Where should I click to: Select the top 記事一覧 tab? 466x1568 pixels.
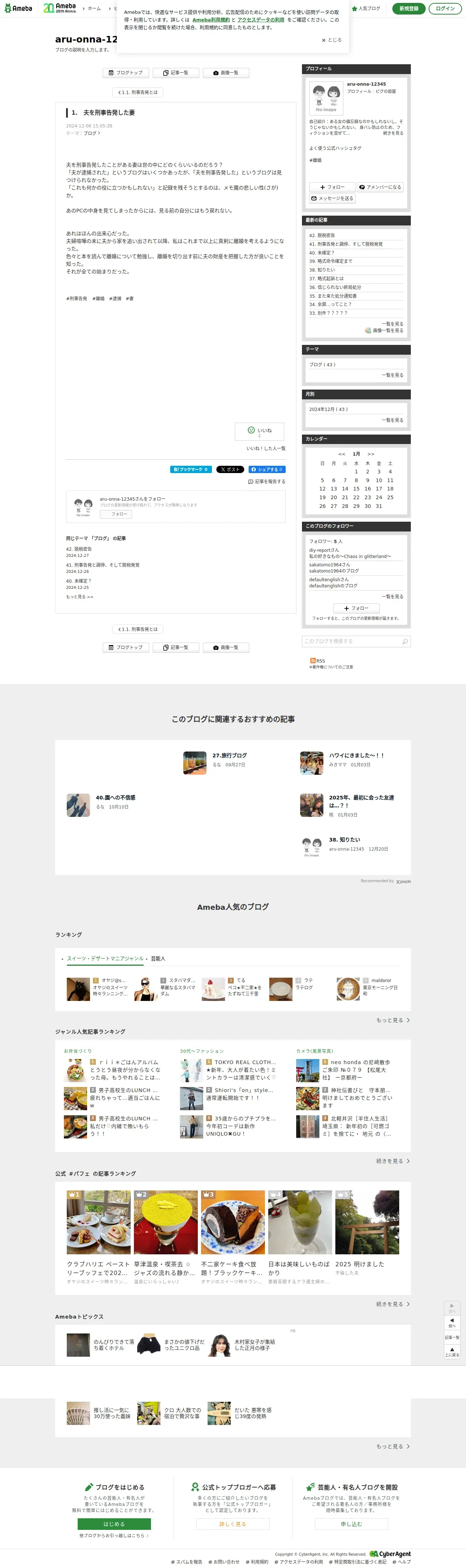(175, 73)
